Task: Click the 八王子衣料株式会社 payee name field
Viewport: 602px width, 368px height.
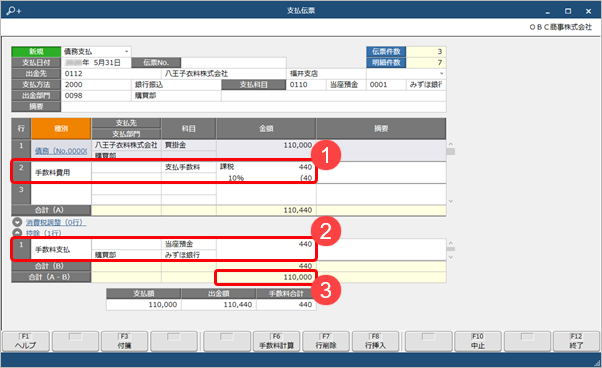Action: (x=224, y=74)
